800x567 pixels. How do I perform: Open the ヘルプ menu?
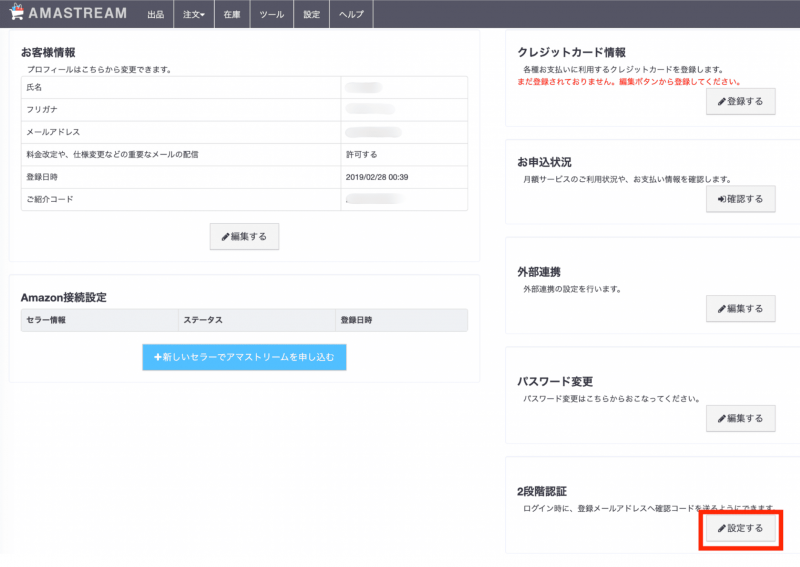tap(352, 14)
